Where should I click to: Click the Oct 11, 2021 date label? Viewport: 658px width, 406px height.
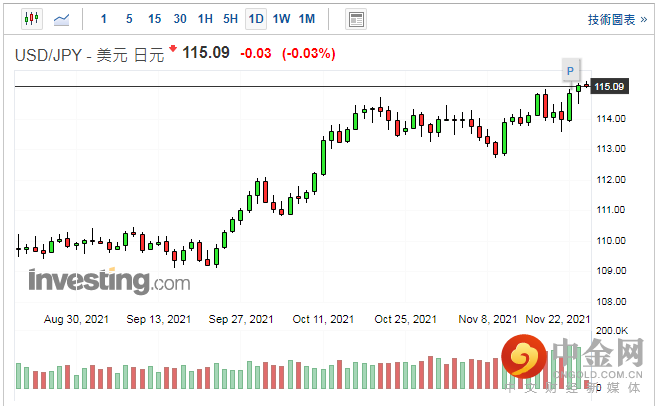323,319
